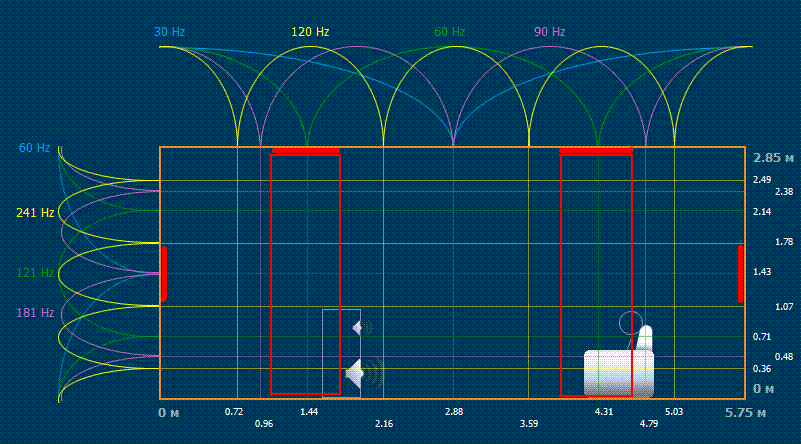
Task: Click the top-right red ceiling panel bar
Action: [x=596, y=151]
